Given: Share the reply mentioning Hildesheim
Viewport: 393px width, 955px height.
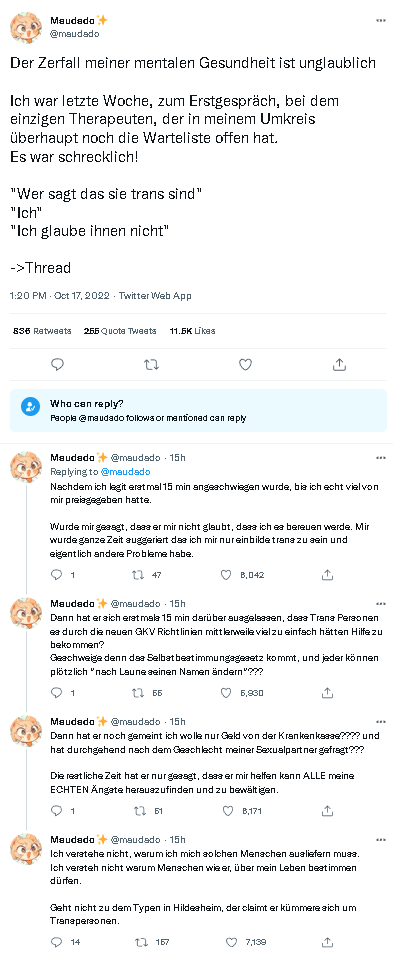Looking at the screenshot, I should 327,942.
